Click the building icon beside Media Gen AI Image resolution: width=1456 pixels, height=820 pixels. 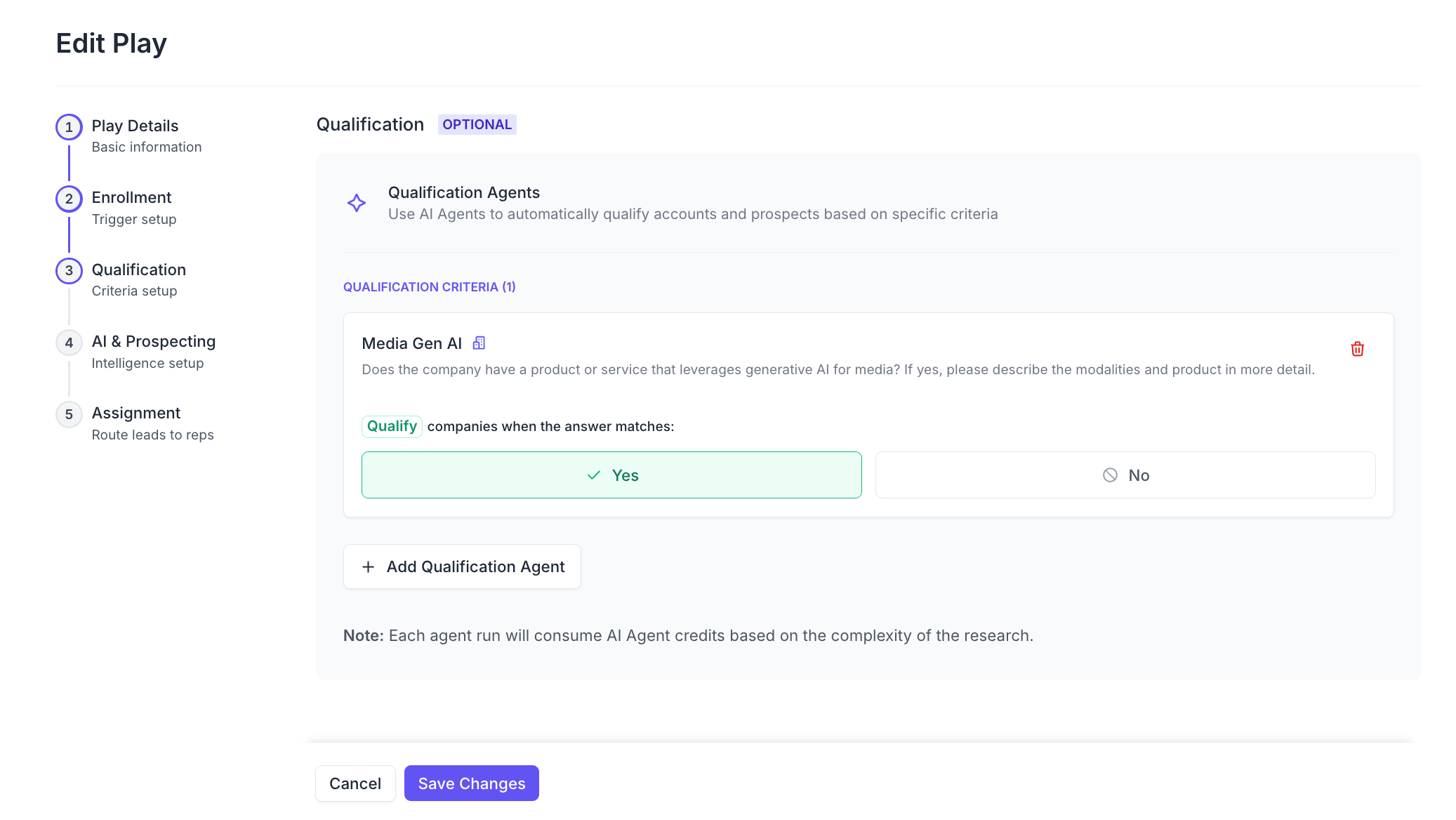click(479, 343)
